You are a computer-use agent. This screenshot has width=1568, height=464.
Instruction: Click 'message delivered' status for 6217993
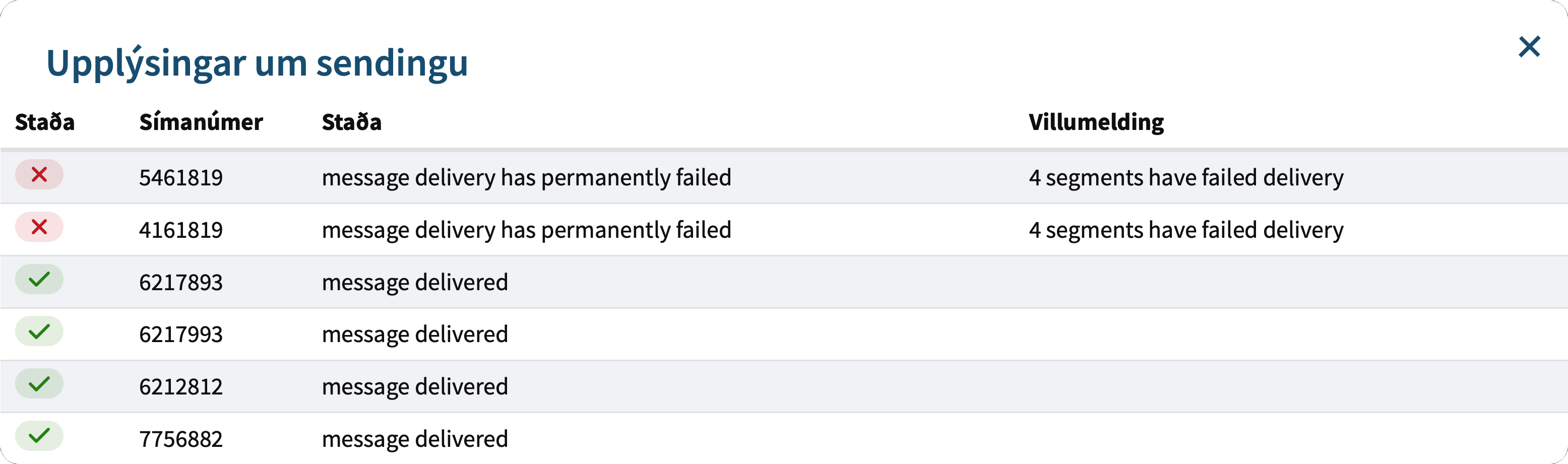[414, 335]
